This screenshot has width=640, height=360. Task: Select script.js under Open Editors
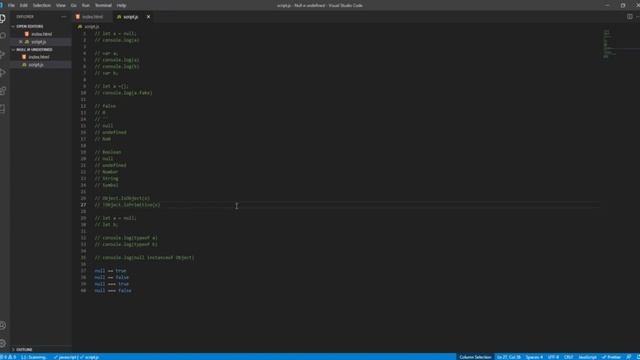click(x=39, y=42)
